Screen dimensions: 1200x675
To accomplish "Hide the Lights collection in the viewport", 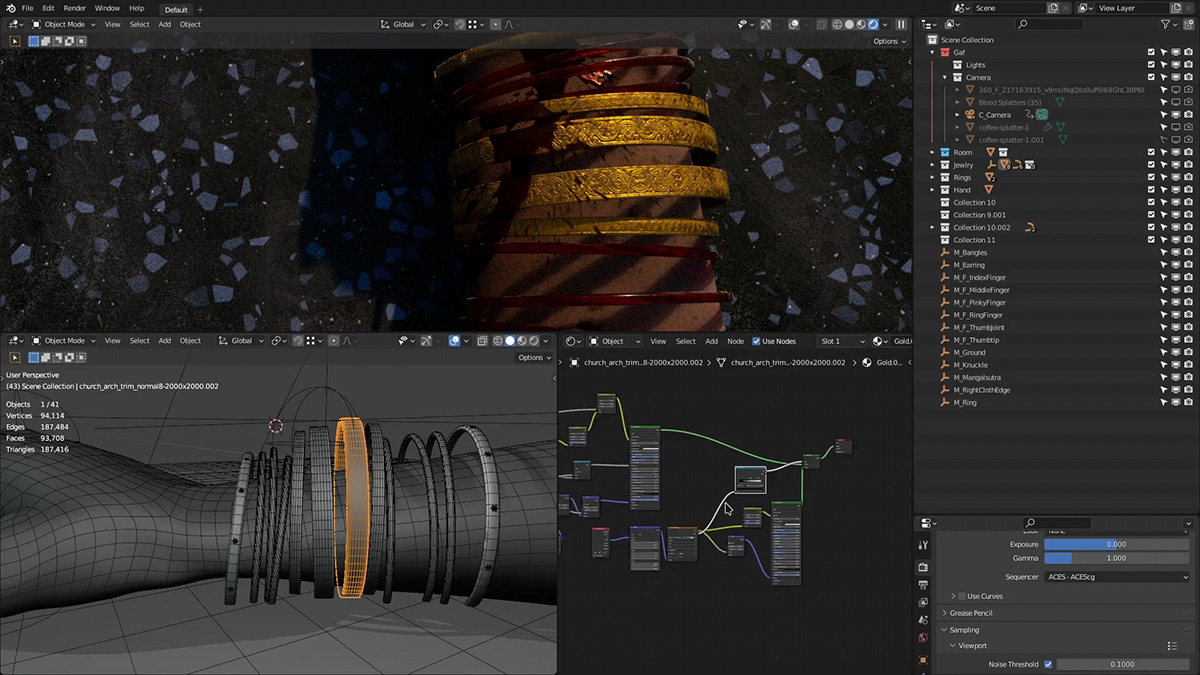I will click(x=1176, y=65).
